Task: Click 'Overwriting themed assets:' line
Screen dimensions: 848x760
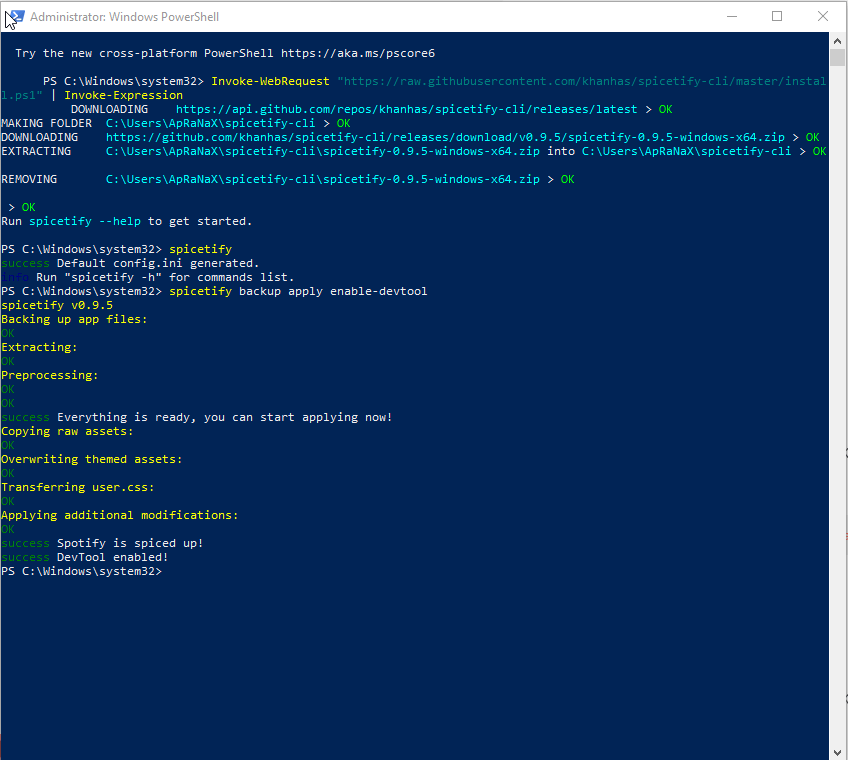Action: point(91,459)
